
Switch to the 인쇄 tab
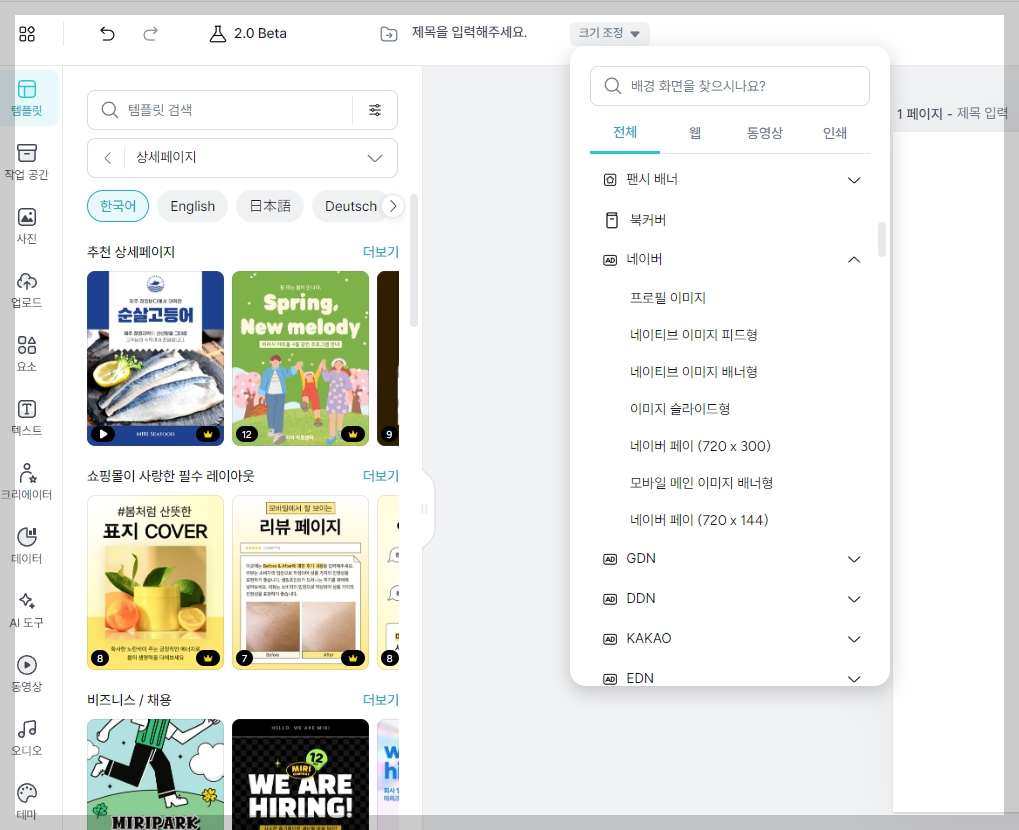click(834, 133)
